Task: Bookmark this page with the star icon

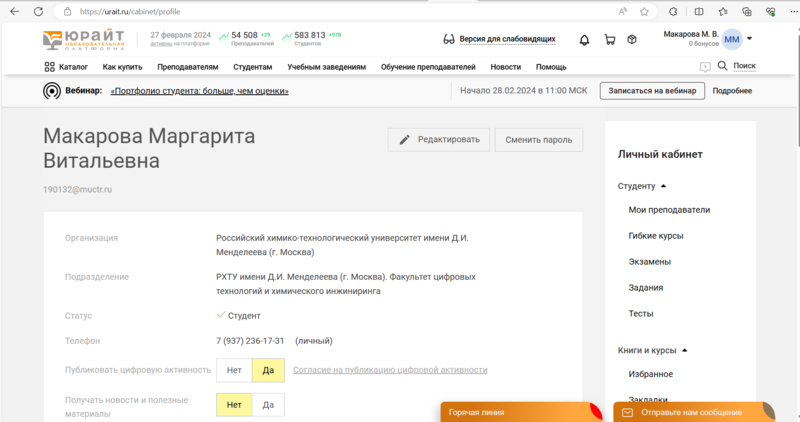Action: point(644,11)
